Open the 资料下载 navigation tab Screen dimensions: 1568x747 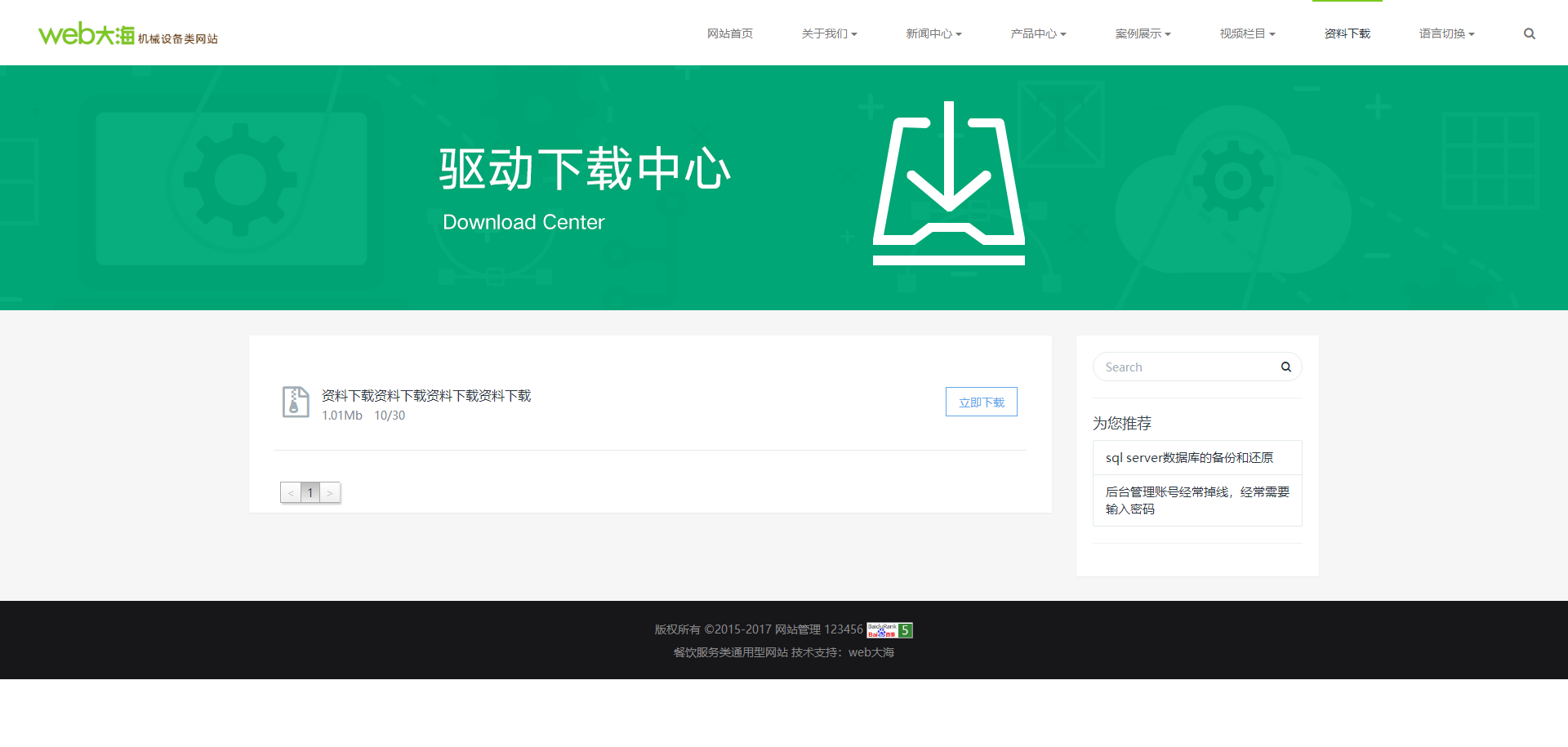[1347, 33]
